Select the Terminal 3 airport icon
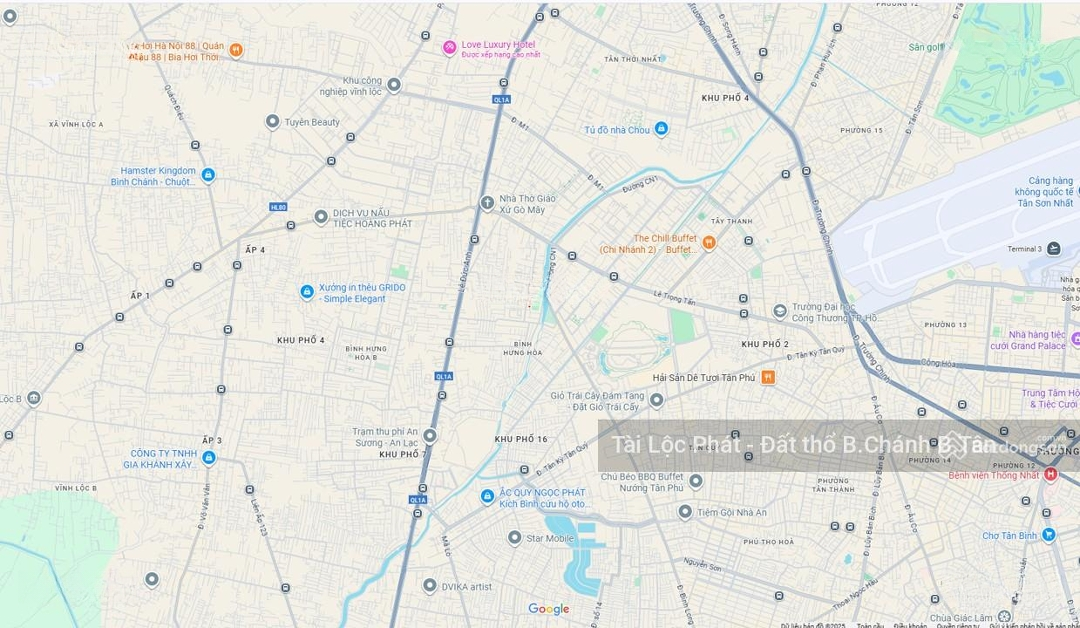This screenshot has width=1080, height=628. (1053, 249)
